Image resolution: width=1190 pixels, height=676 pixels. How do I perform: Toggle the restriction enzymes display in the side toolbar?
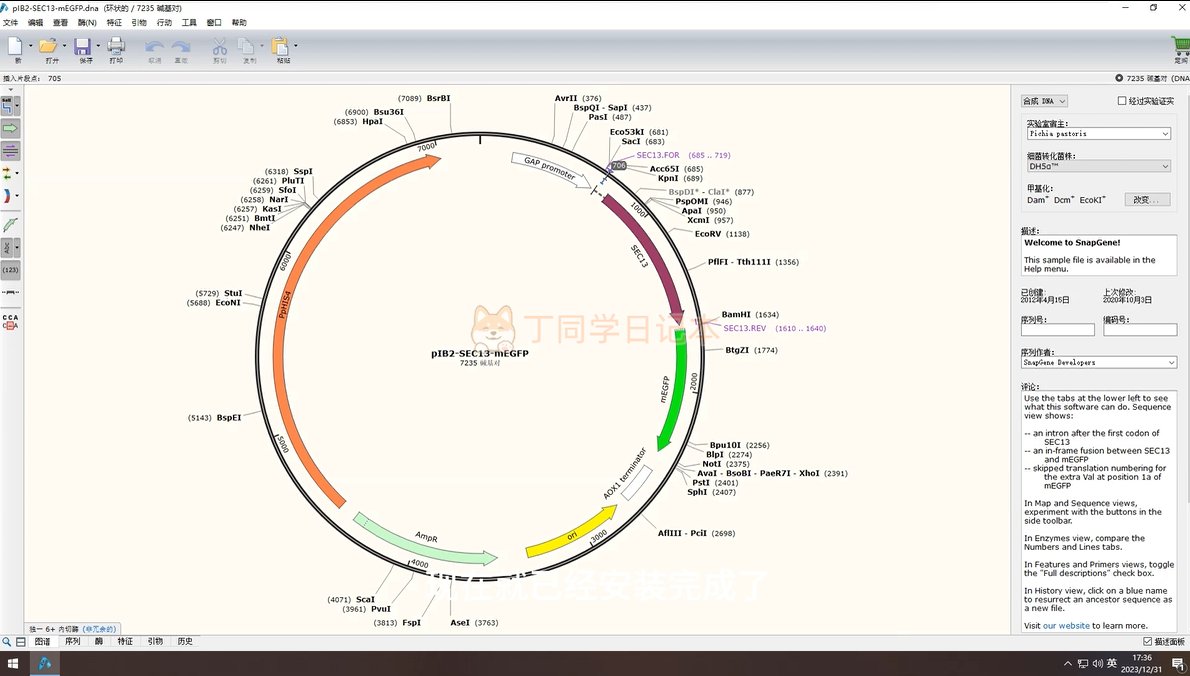click(x=9, y=106)
